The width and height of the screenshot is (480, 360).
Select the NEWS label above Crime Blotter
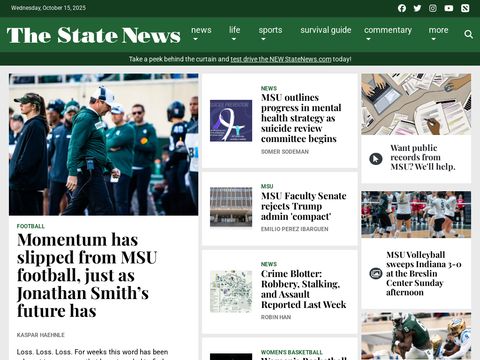click(269, 264)
